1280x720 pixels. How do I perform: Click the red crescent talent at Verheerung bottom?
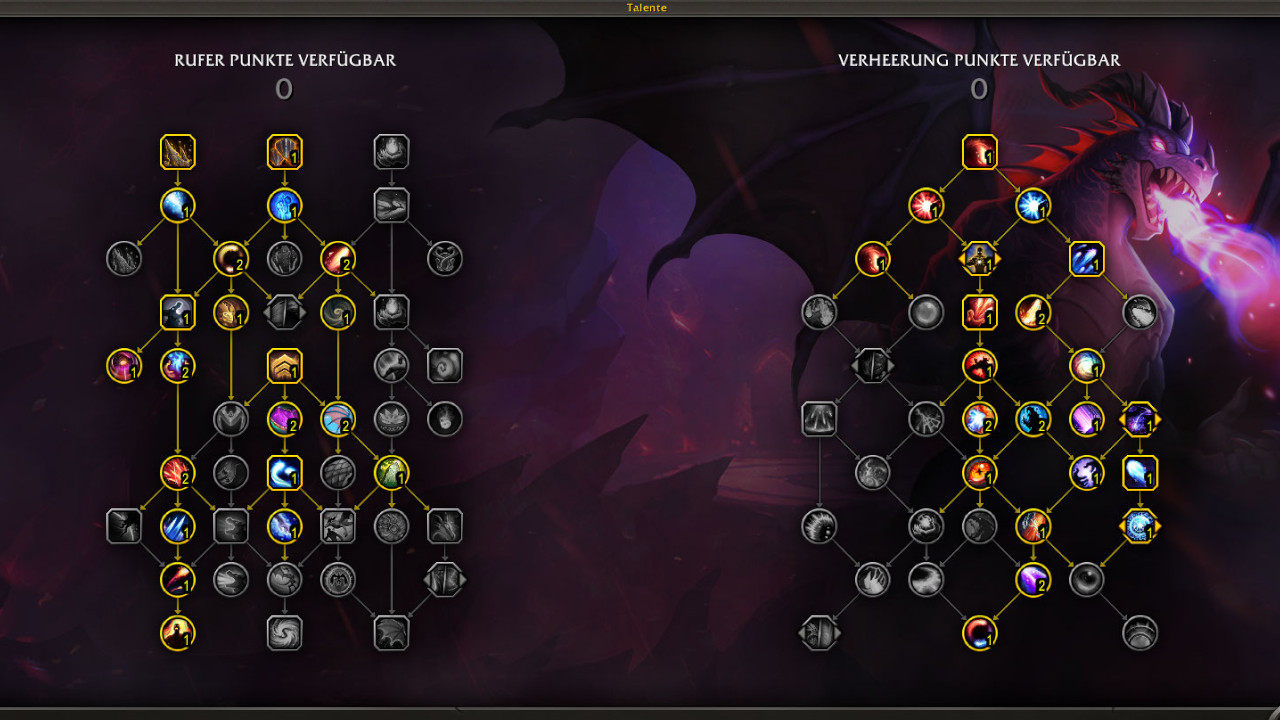(x=980, y=633)
